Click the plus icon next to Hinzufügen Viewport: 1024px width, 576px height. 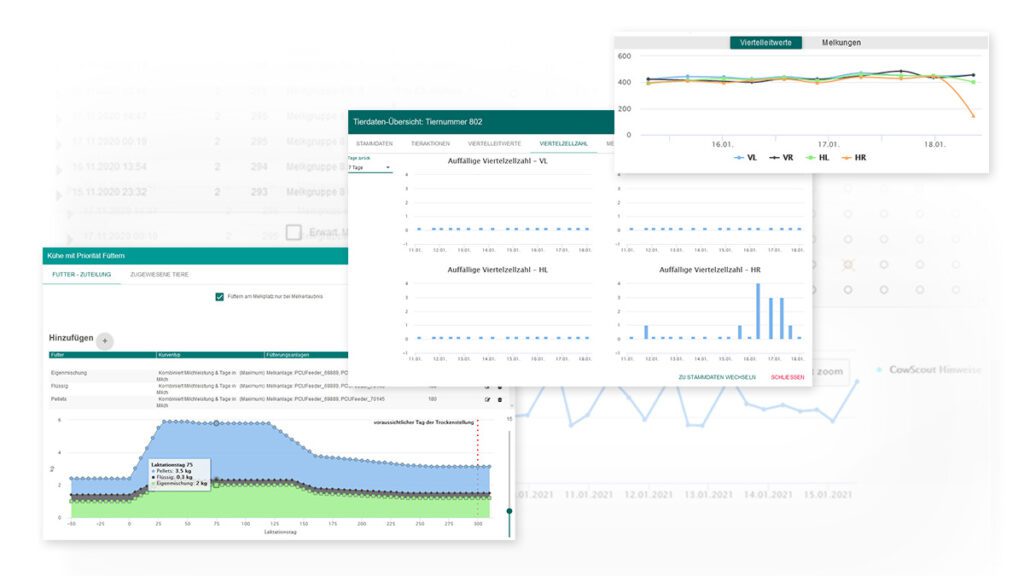click(104, 340)
